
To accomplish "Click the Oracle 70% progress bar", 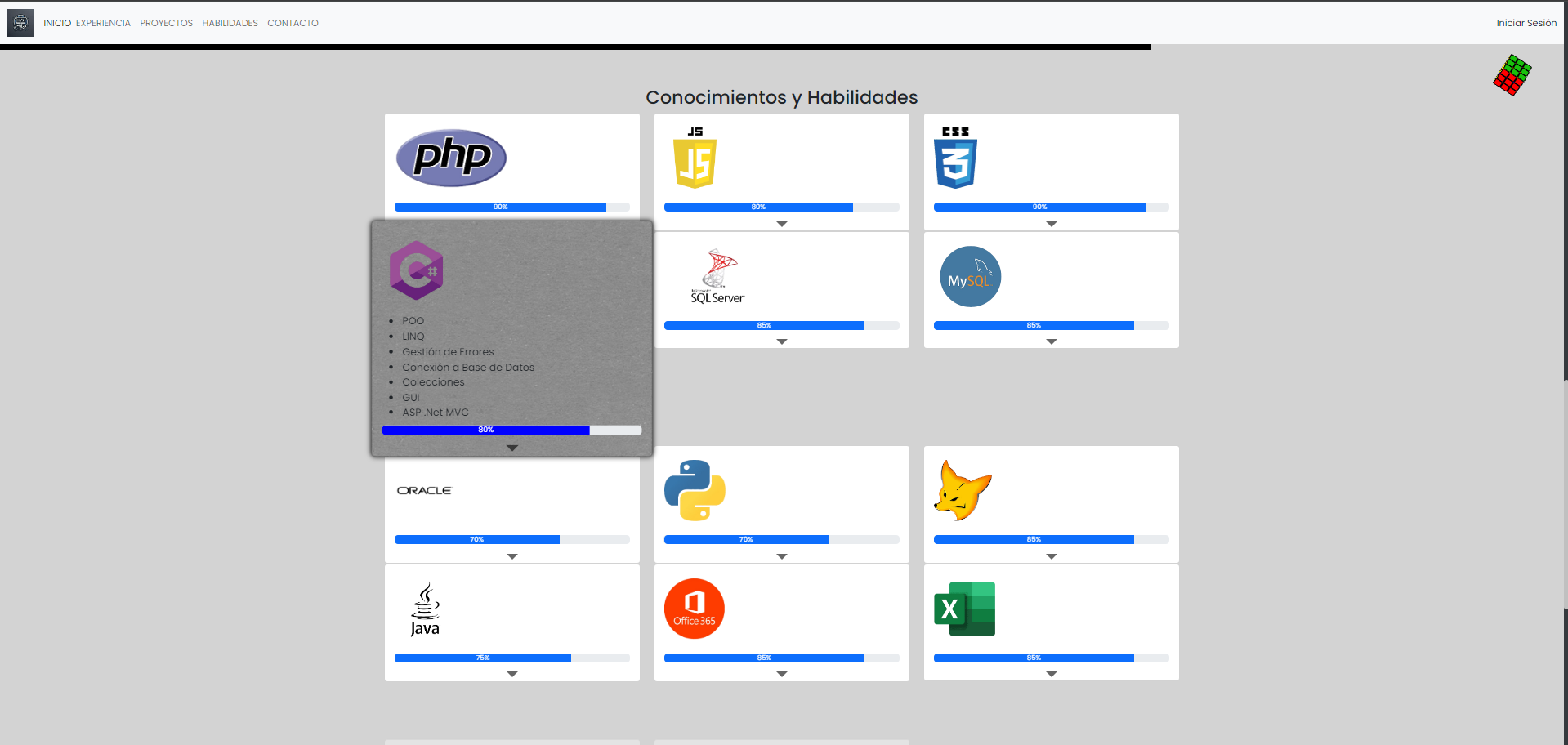I will click(512, 540).
